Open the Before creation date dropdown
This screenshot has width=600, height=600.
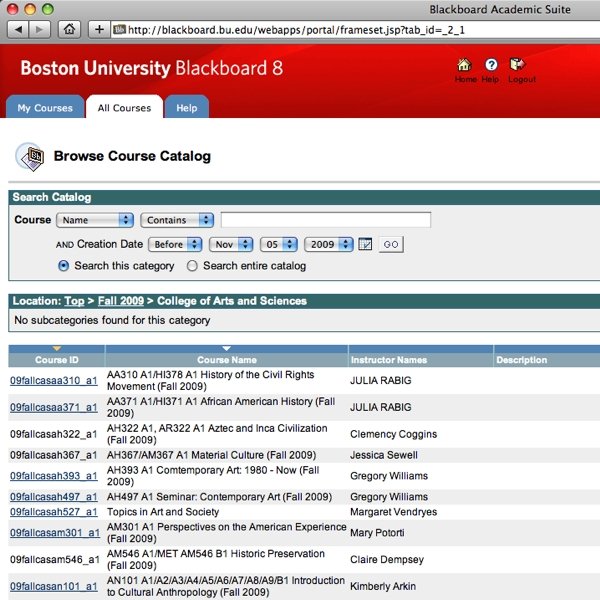175,244
